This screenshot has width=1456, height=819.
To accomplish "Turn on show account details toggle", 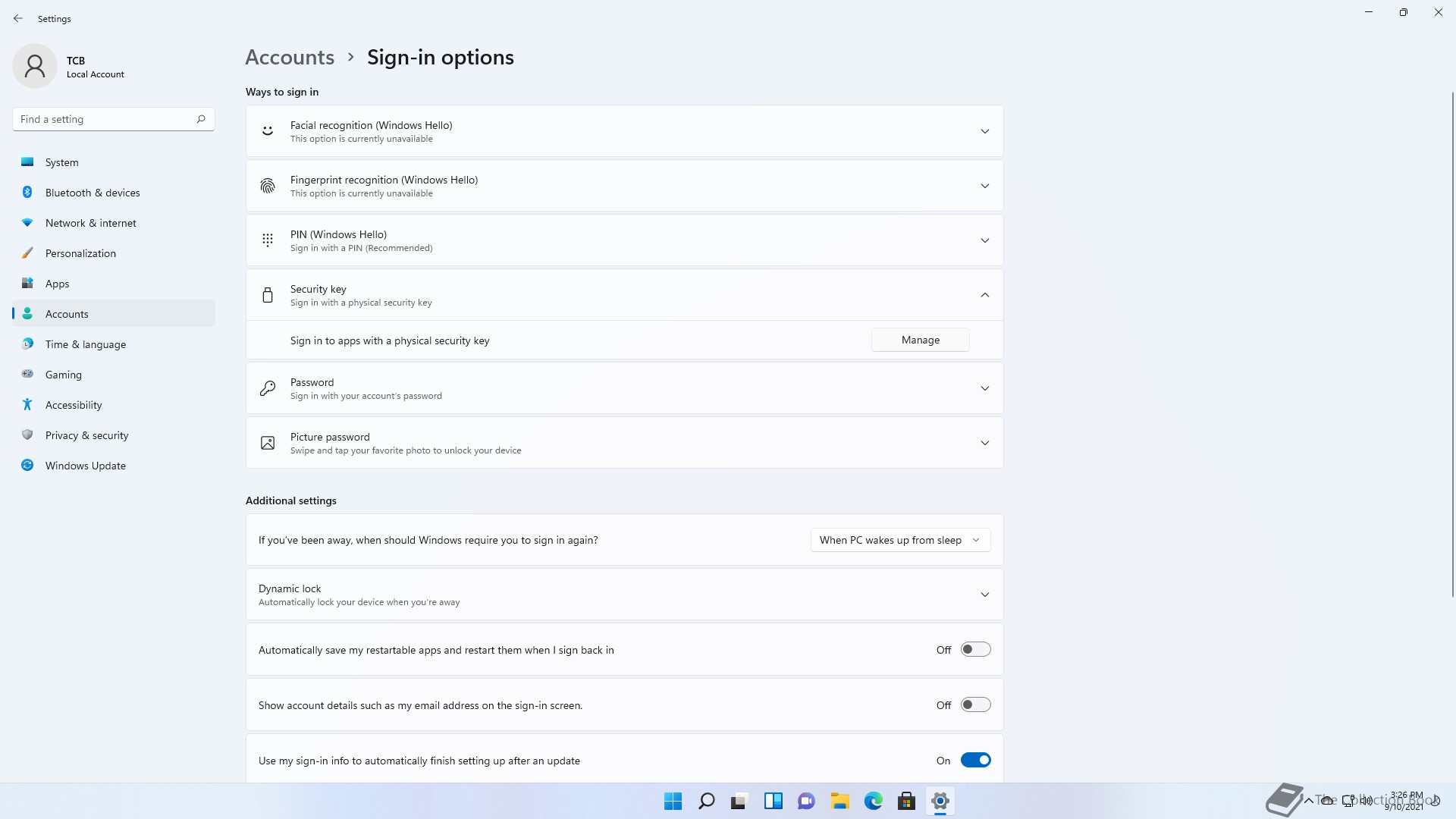I will tap(975, 704).
